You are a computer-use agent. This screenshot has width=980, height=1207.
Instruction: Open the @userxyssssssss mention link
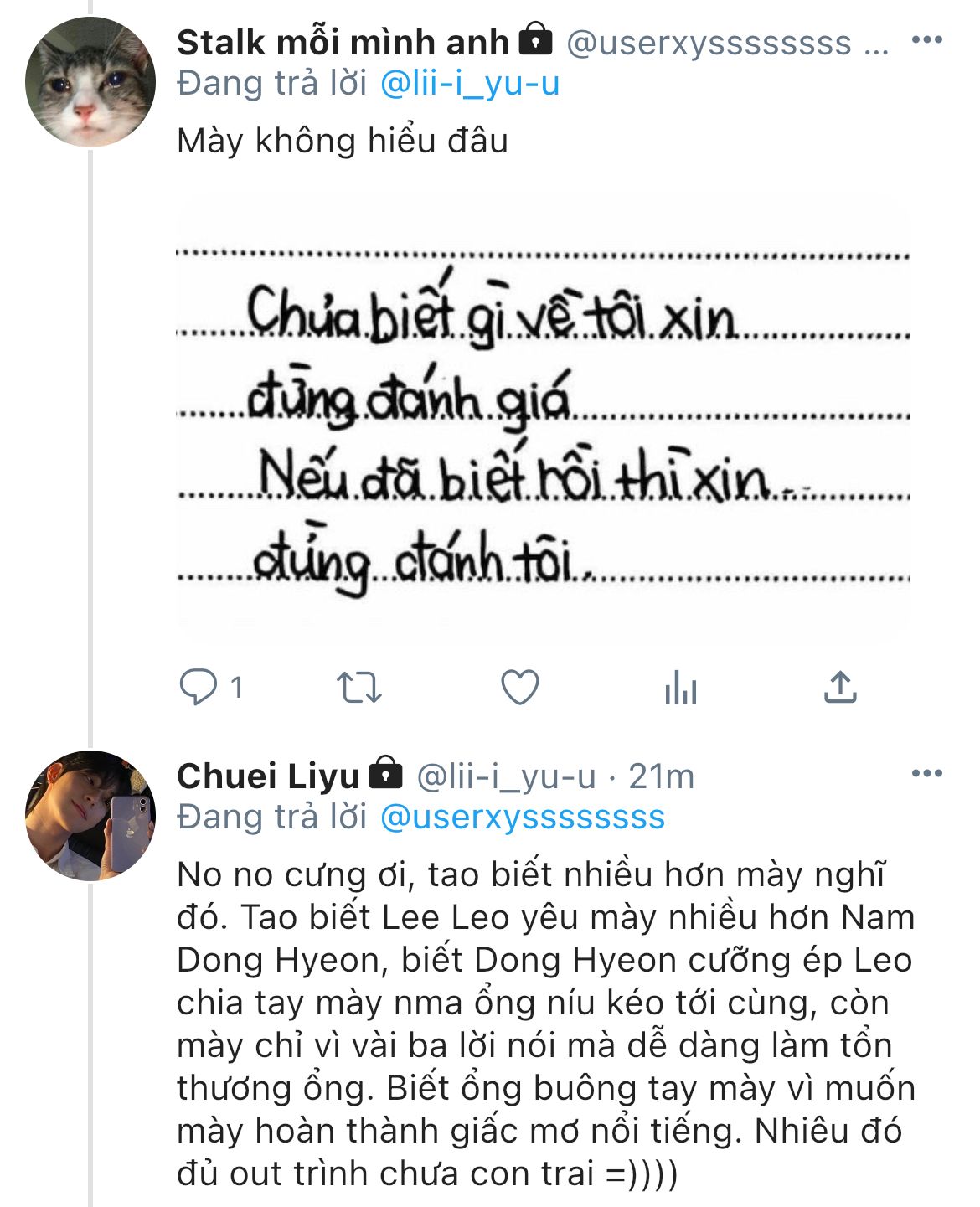click(523, 817)
